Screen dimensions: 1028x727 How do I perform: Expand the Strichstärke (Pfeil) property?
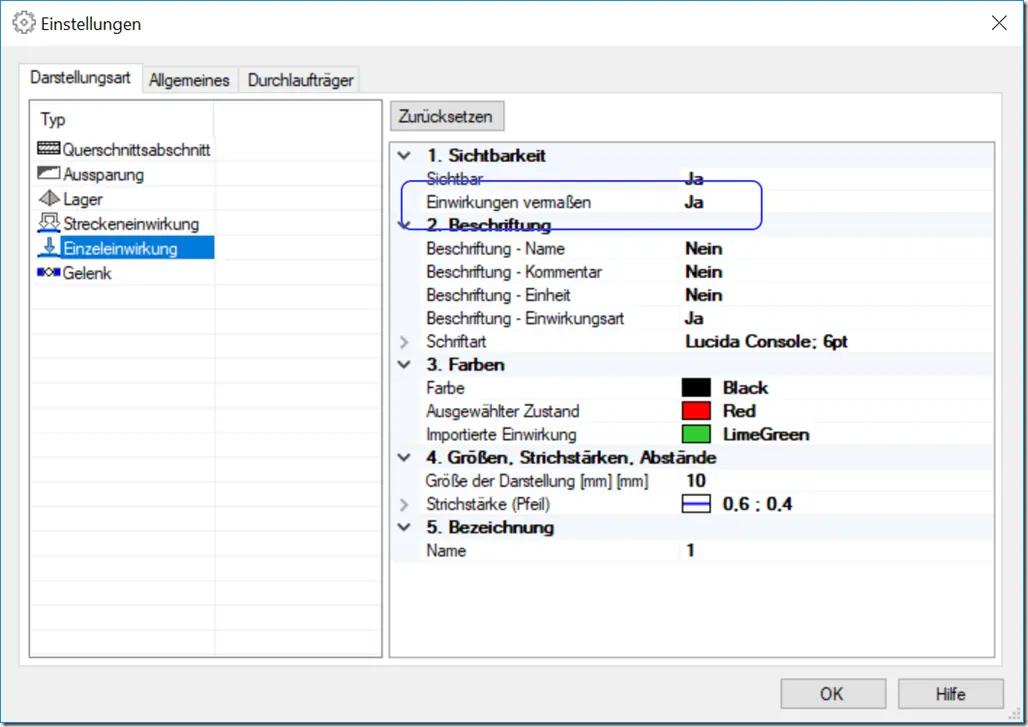coord(404,504)
